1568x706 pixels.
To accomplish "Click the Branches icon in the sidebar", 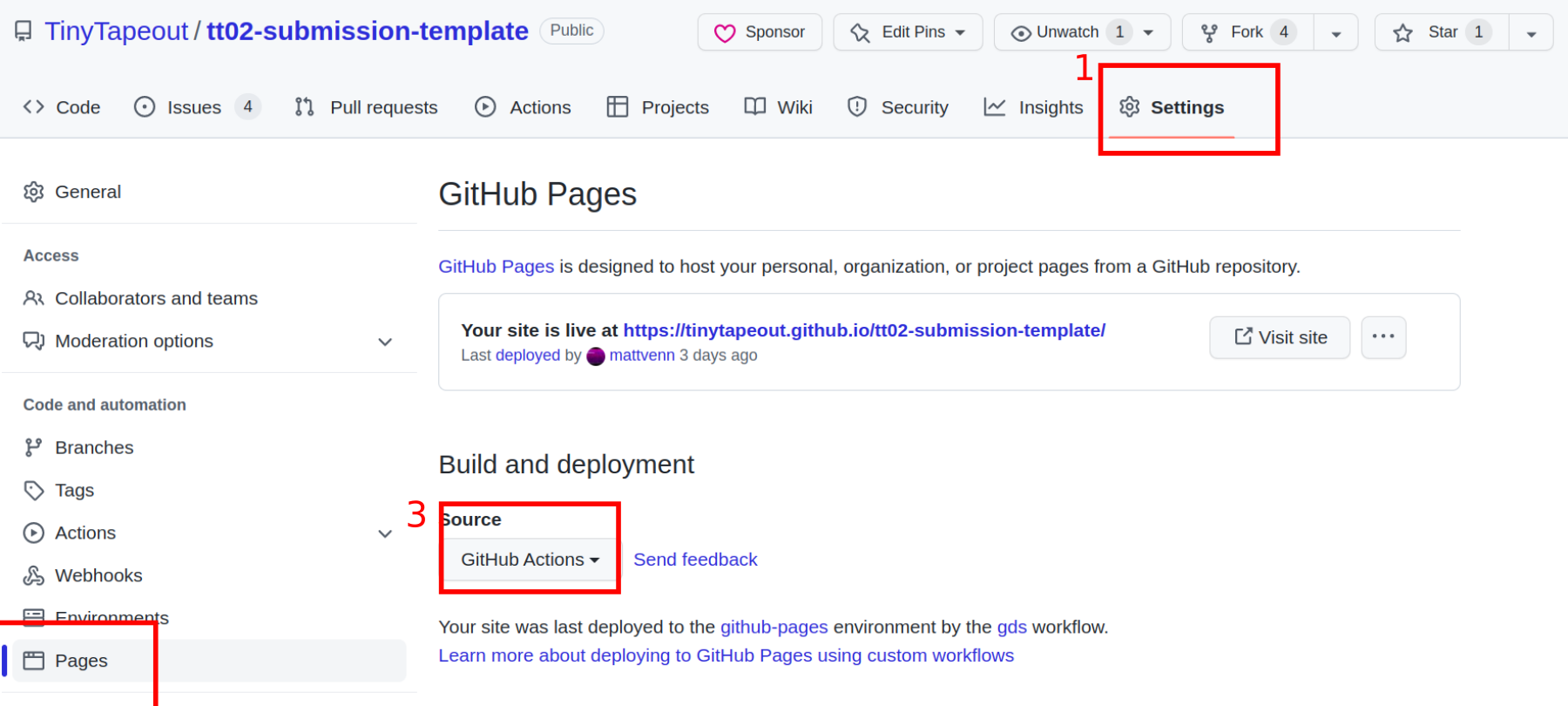I will pos(33,447).
